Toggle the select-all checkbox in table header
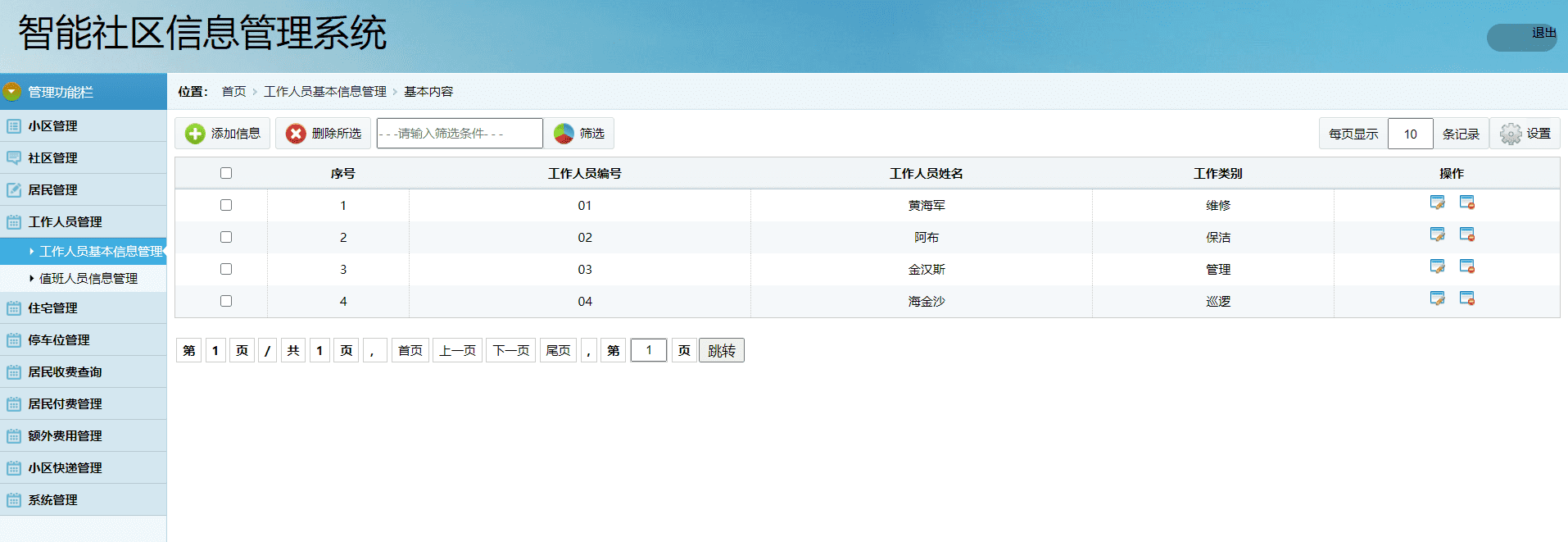 click(226, 173)
